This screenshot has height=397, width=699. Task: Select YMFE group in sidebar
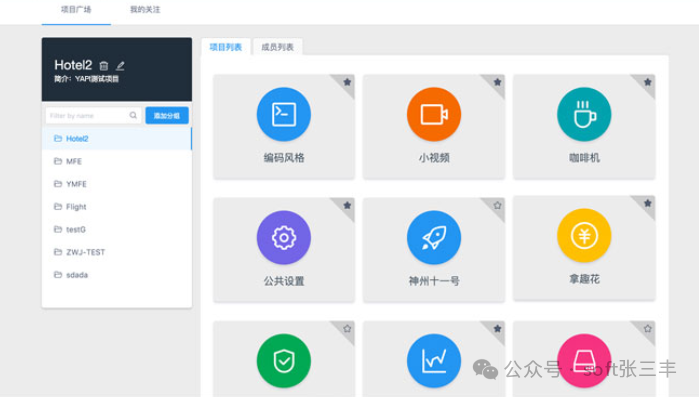(x=117, y=184)
